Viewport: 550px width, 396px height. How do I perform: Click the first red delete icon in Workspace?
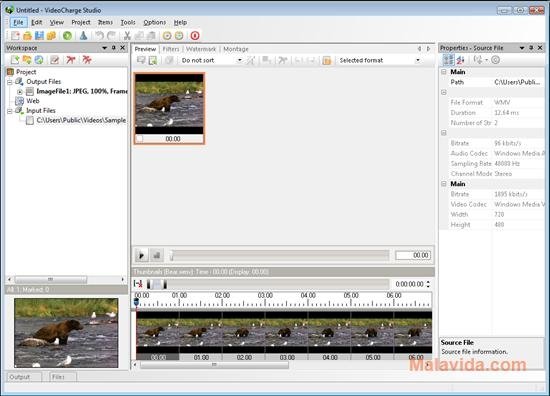71,60
